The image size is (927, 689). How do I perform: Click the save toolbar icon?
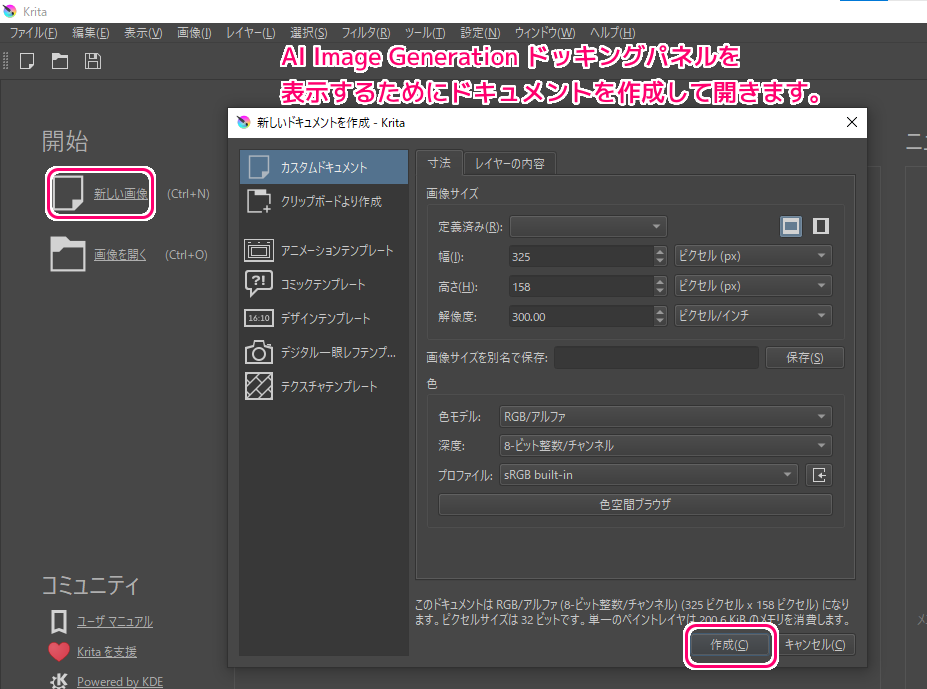click(93, 61)
